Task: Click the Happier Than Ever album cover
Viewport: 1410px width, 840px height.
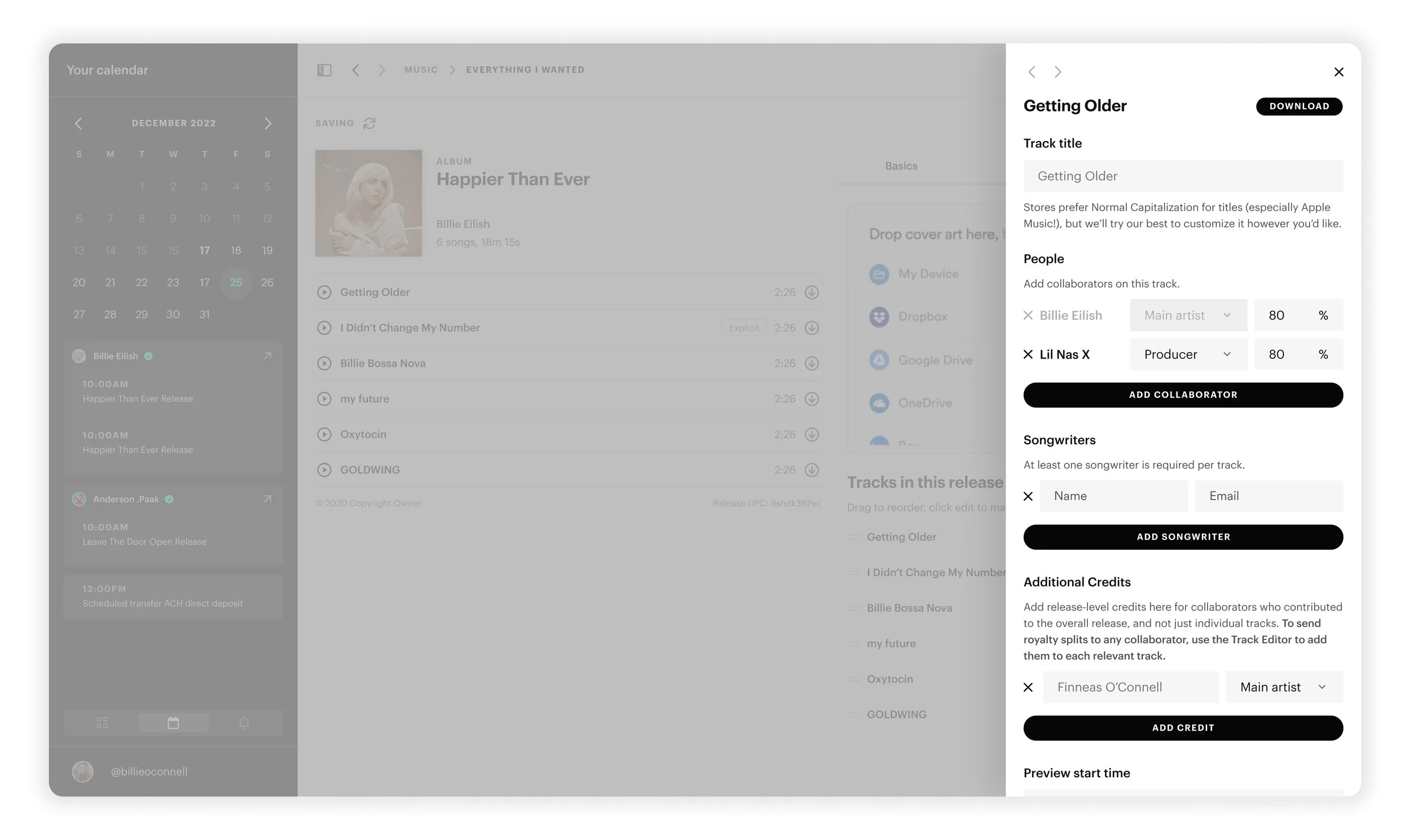Action: pos(369,203)
